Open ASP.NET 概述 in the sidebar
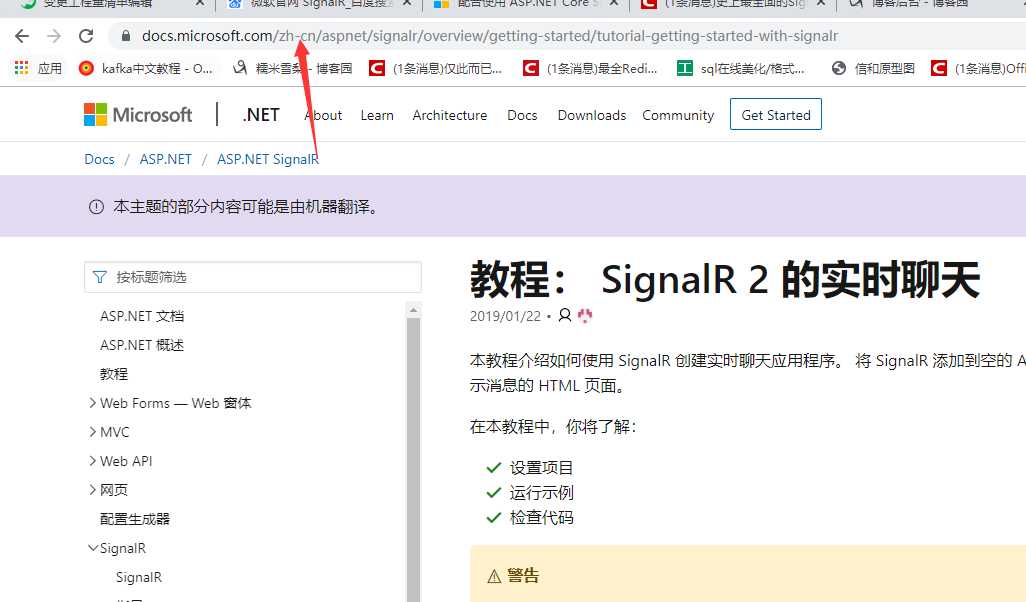This screenshot has height=602, width=1026. coord(142,345)
